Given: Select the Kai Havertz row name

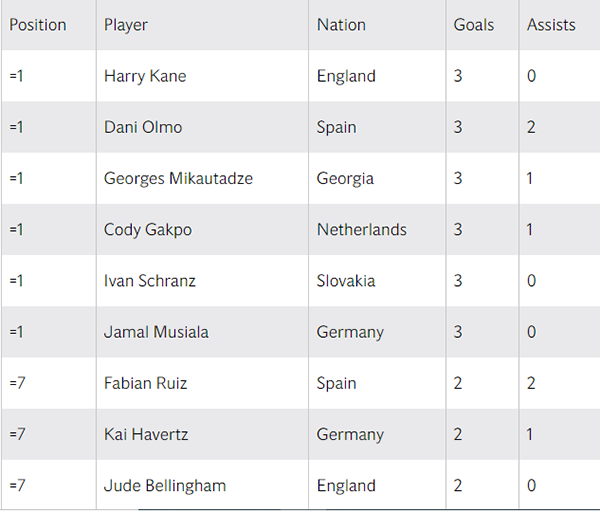Looking at the screenshot, I should (x=144, y=434).
